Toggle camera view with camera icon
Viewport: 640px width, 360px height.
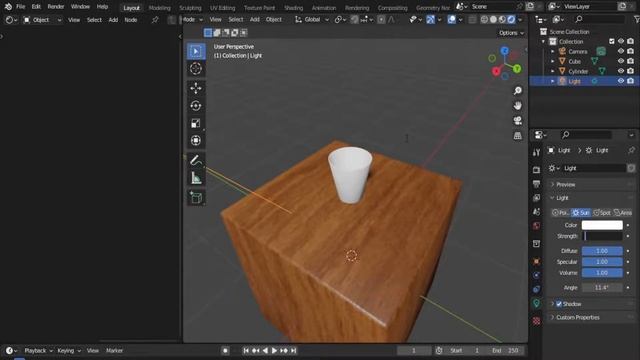coord(518,120)
